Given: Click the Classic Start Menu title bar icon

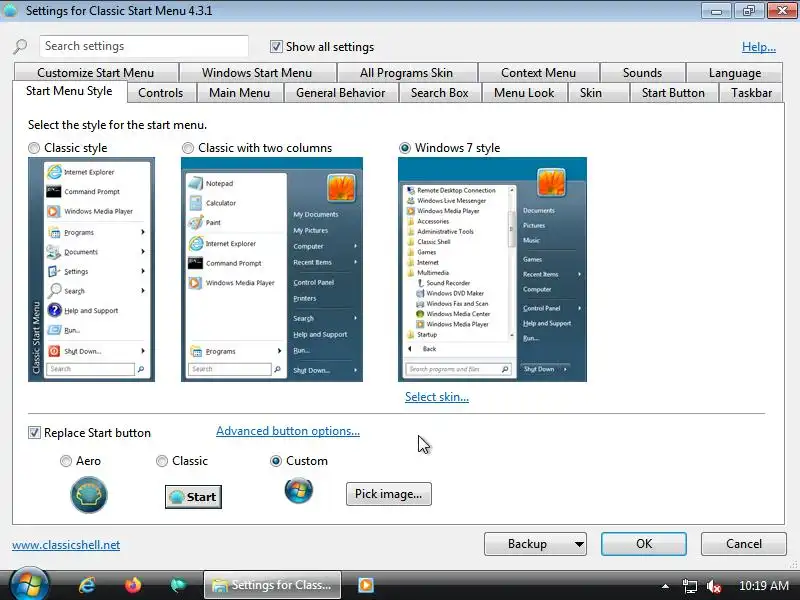Looking at the screenshot, I should [x=10, y=10].
